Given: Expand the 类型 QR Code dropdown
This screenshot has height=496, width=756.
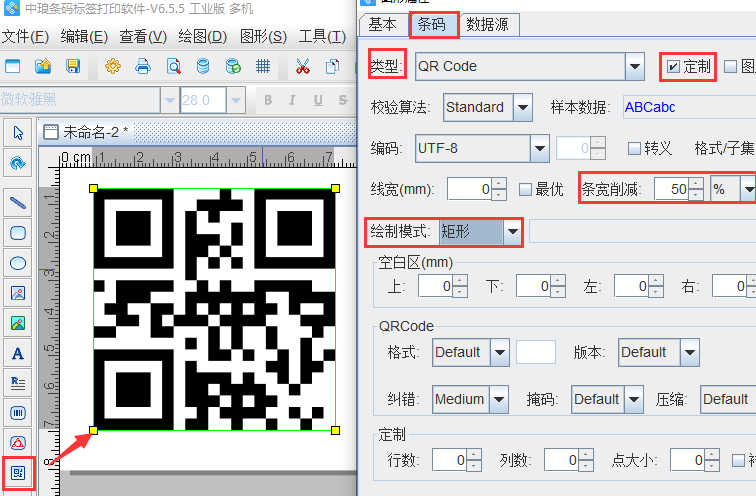Looking at the screenshot, I should pyautogui.click(x=634, y=67).
